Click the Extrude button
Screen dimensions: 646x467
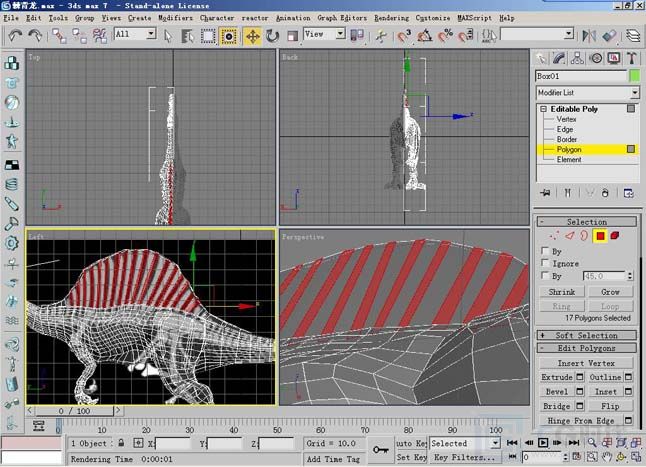[557, 378]
